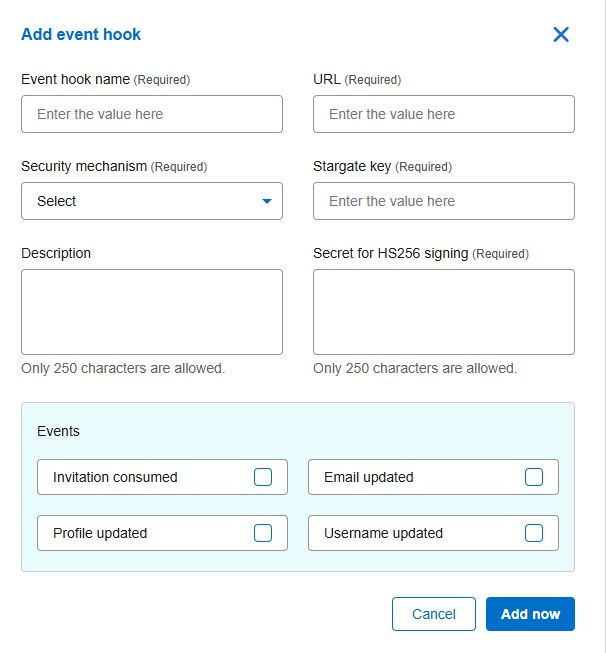Close the Add event hook dialog
This screenshot has width=606, height=653.
tap(561, 35)
